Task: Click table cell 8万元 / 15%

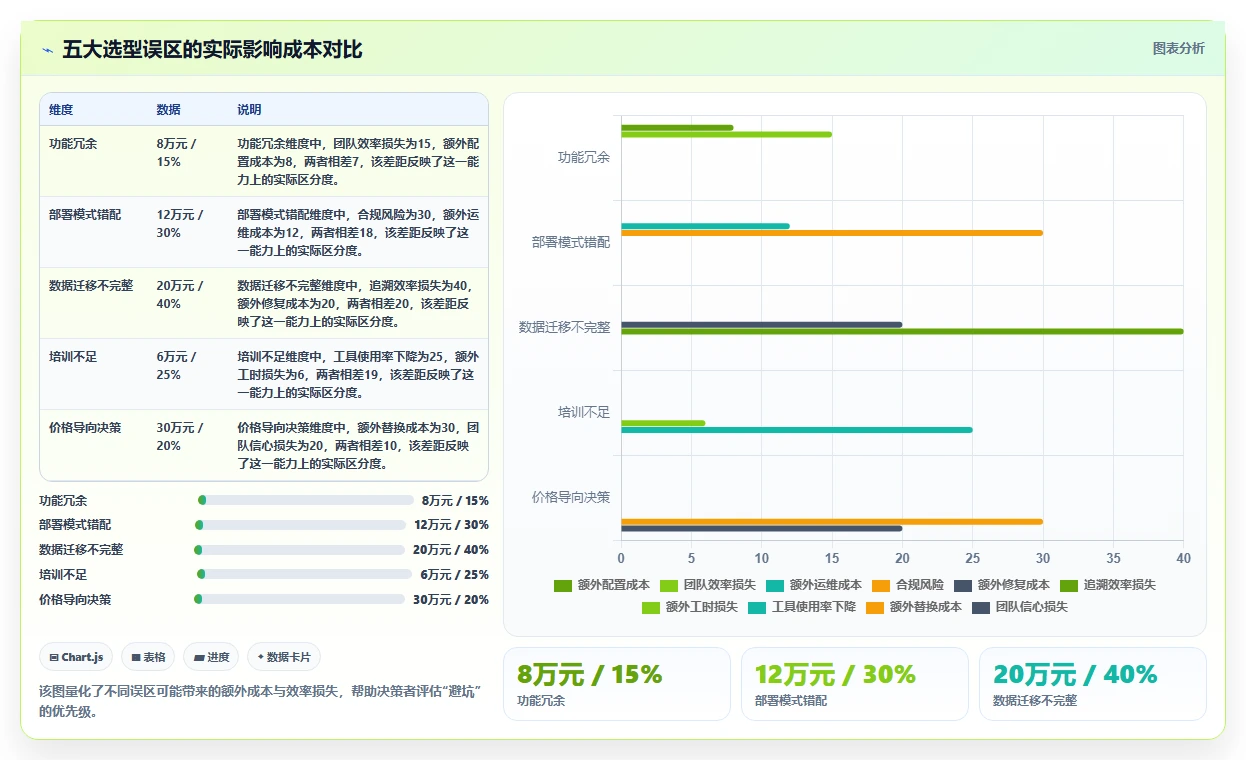Action: click(177, 152)
